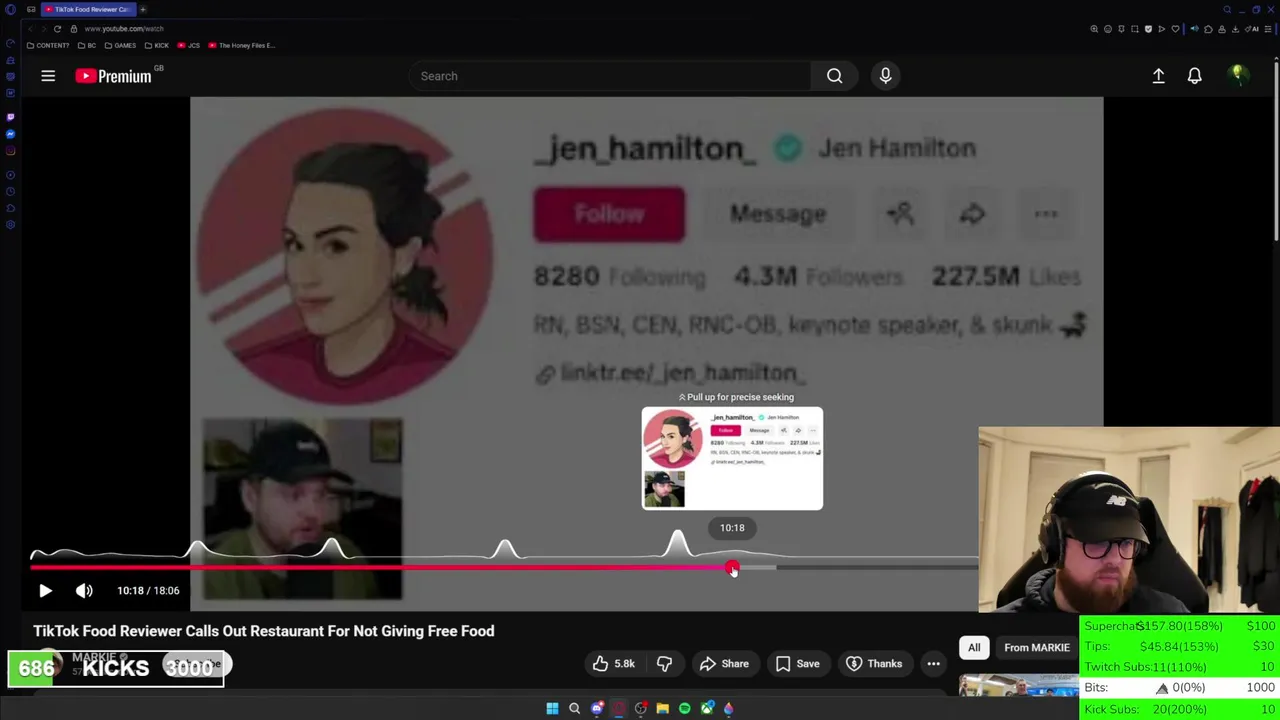Reload the page with the refresh icon
This screenshot has width=1280, height=720.
[x=57, y=29]
